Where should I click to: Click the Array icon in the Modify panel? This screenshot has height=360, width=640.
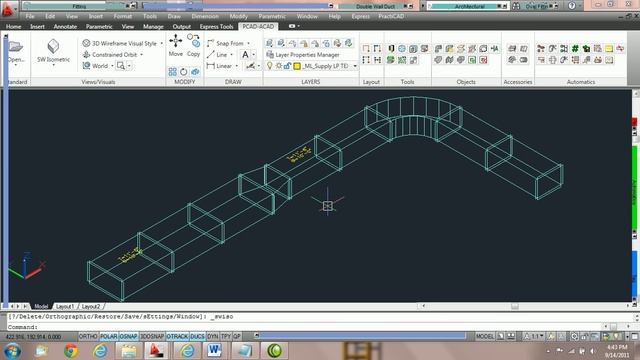pyautogui.click(x=173, y=72)
